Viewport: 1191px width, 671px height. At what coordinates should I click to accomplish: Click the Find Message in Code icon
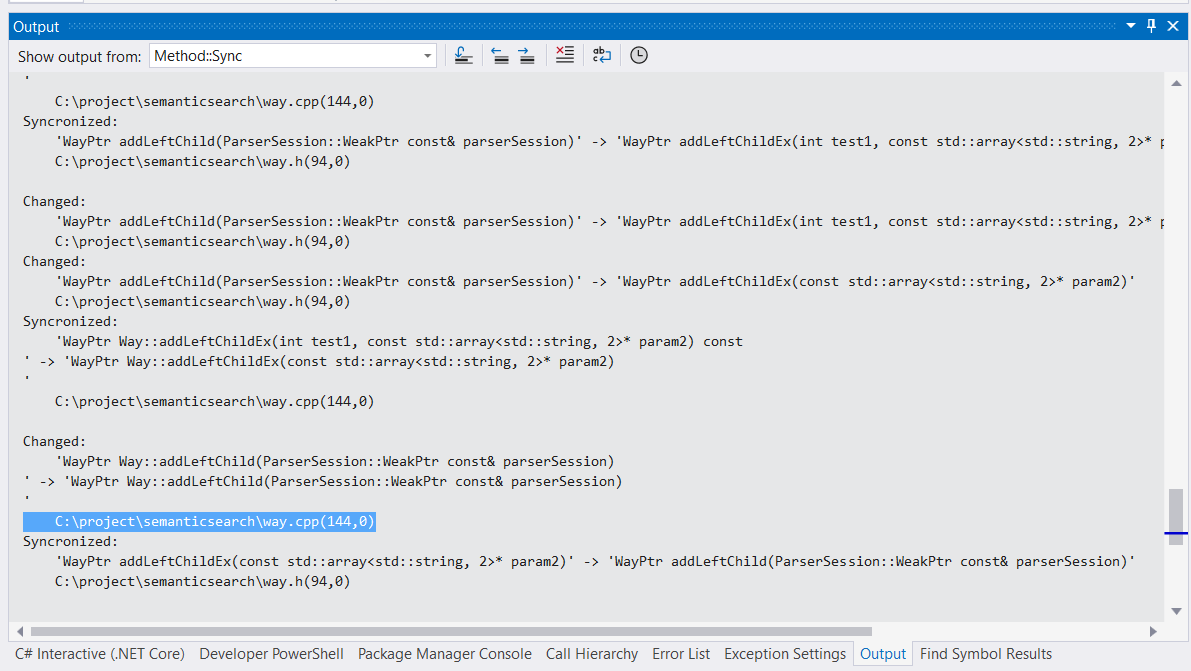coord(463,56)
